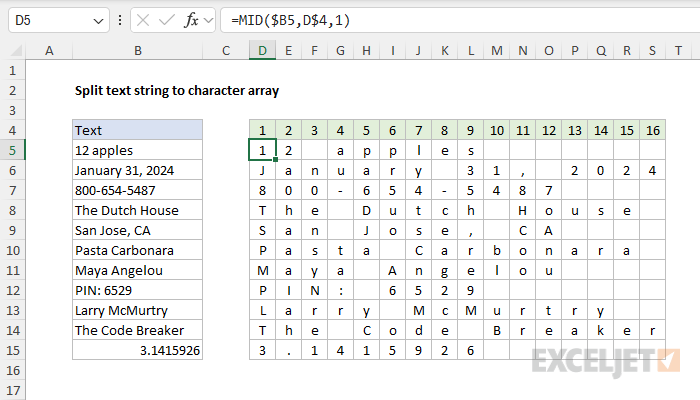Select the 'k' cell in row 14

600,330
